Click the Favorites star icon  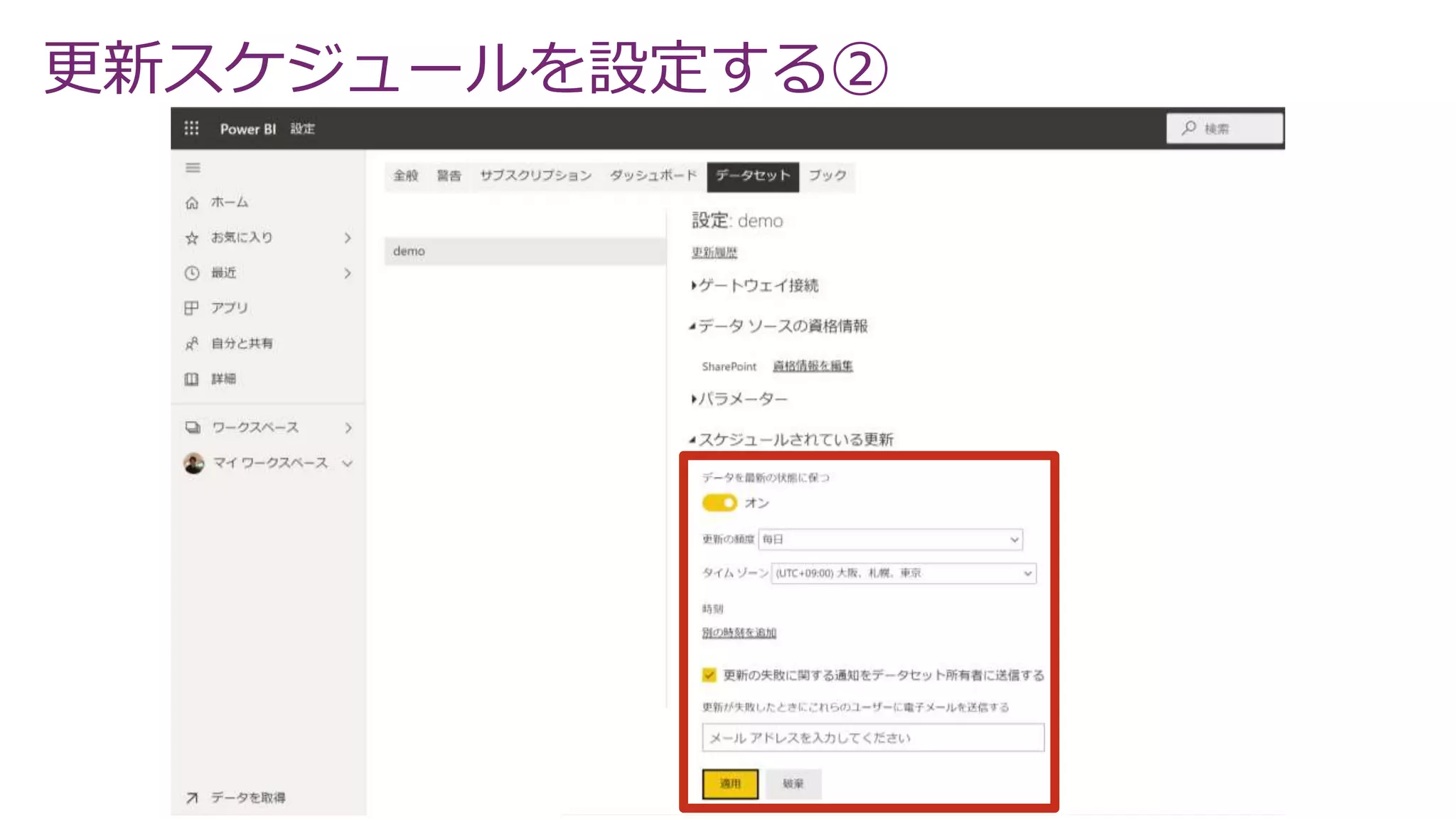(x=192, y=238)
